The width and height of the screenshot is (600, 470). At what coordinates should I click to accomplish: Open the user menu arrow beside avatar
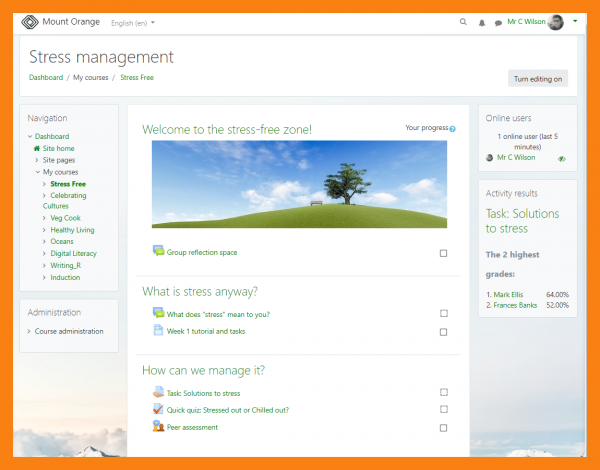tap(575, 21)
